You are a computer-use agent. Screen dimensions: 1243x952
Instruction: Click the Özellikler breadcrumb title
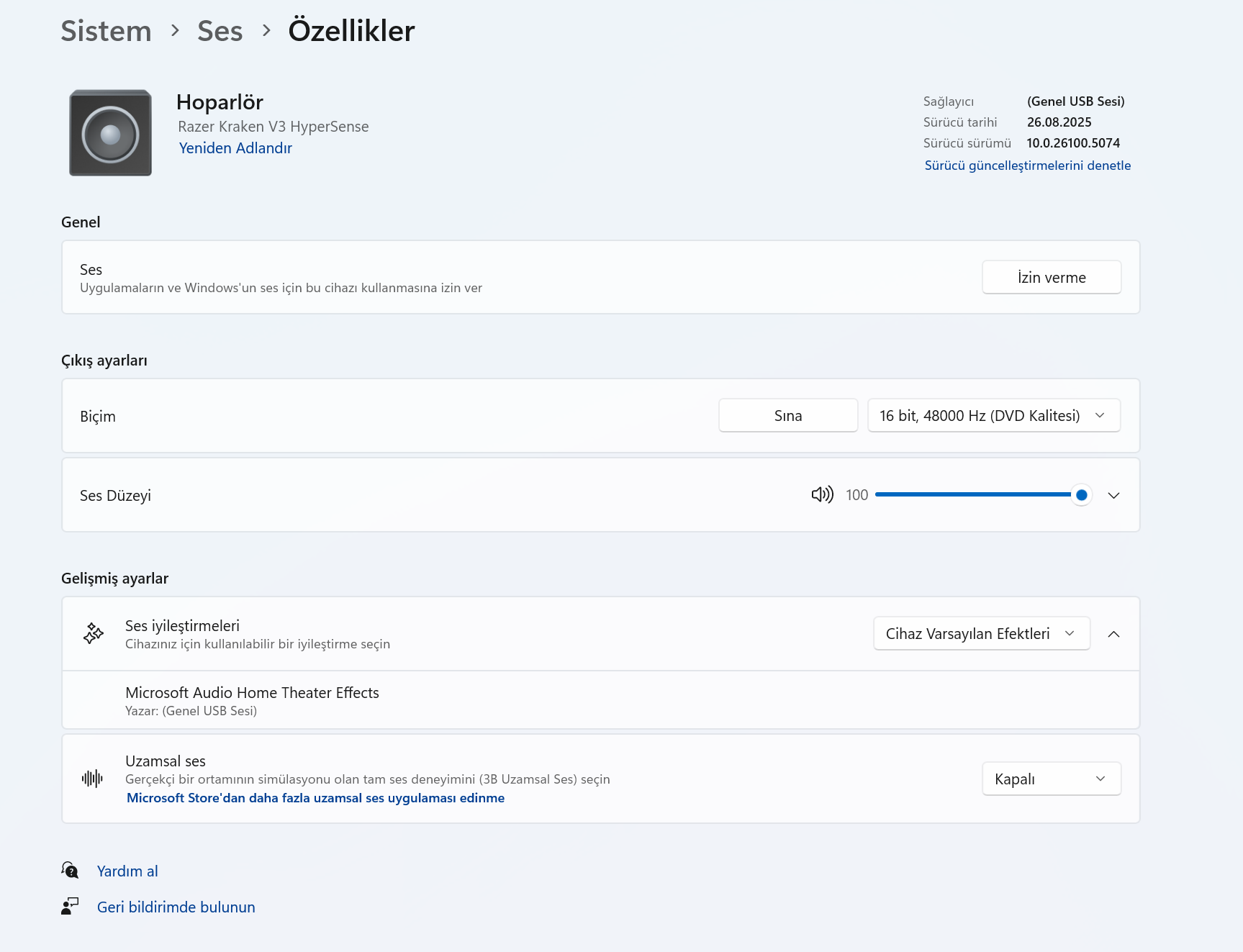pos(351,31)
